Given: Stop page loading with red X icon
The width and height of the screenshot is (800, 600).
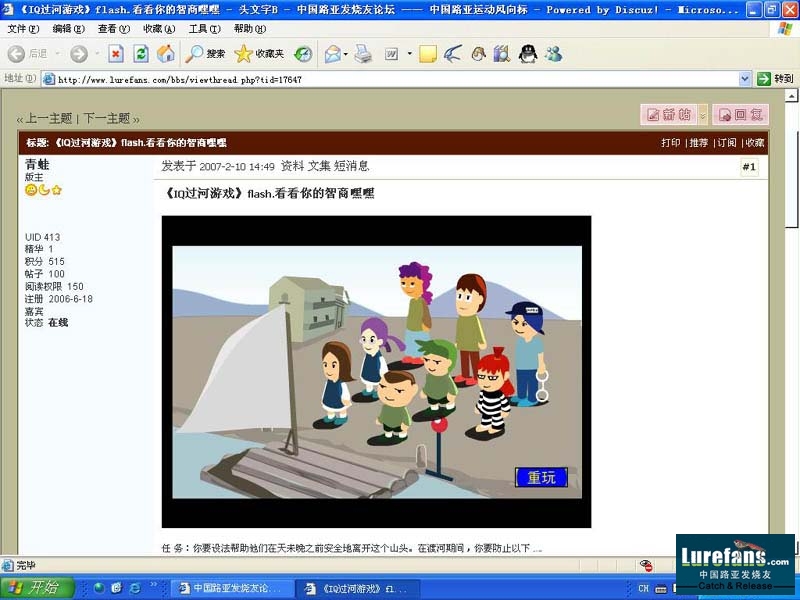Looking at the screenshot, I should point(116,54).
